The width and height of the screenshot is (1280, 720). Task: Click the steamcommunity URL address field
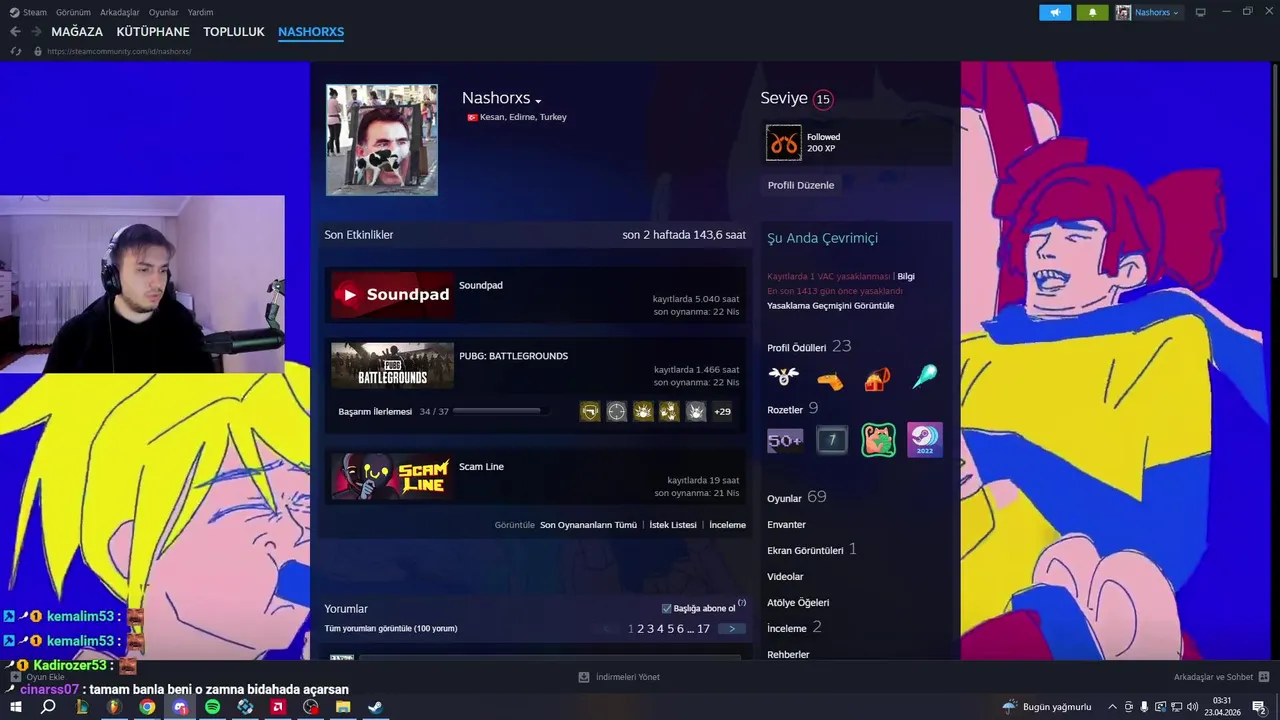tap(120, 51)
